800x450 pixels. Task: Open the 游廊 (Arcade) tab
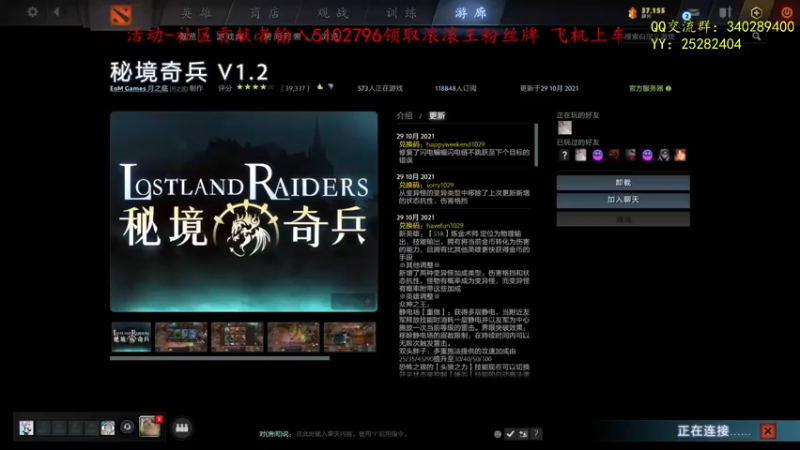click(x=470, y=13)
